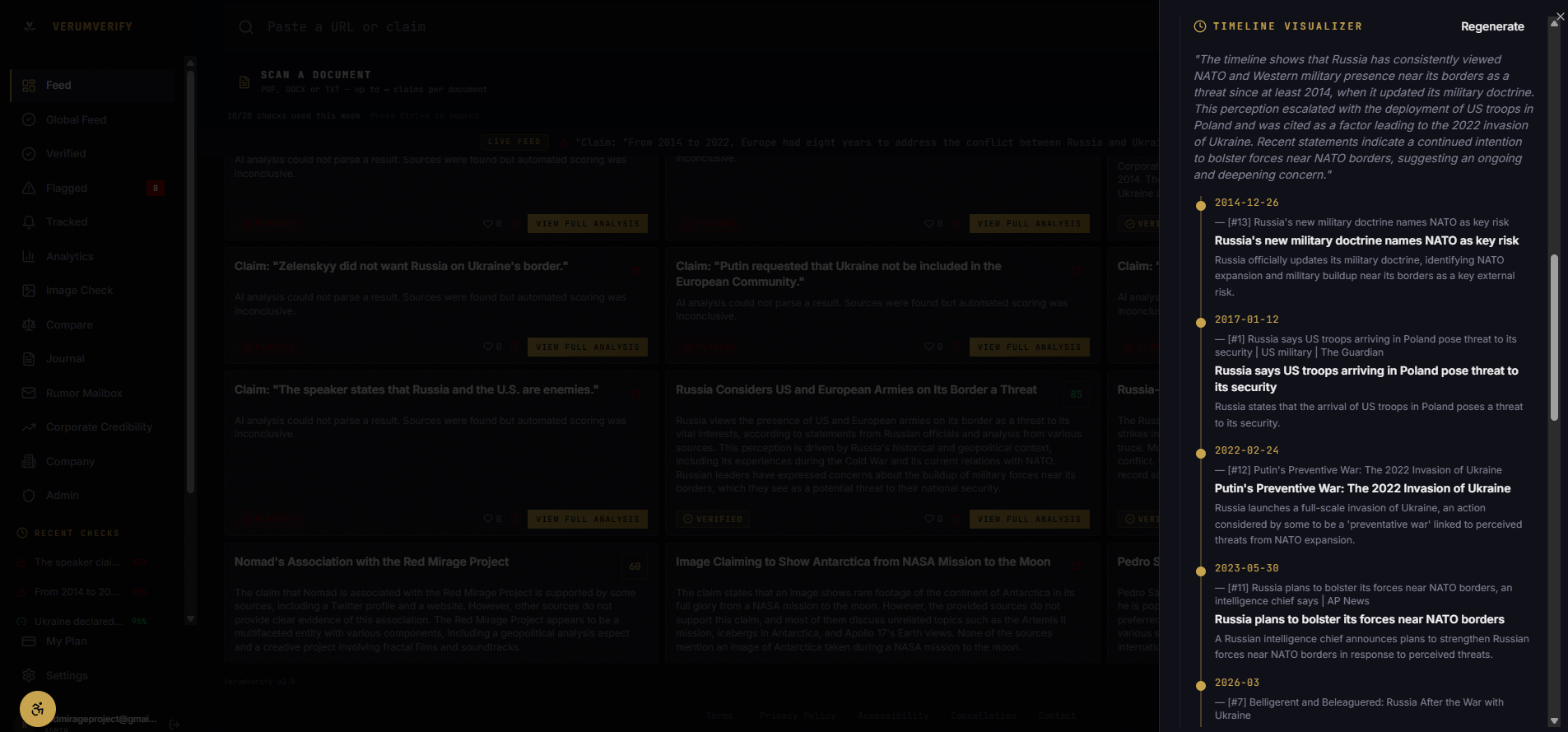Select the 2014-12-26 timeline marker dot
Image resolution: width=1568 pixels, height=732 pixels.
tap(1201, 206)
